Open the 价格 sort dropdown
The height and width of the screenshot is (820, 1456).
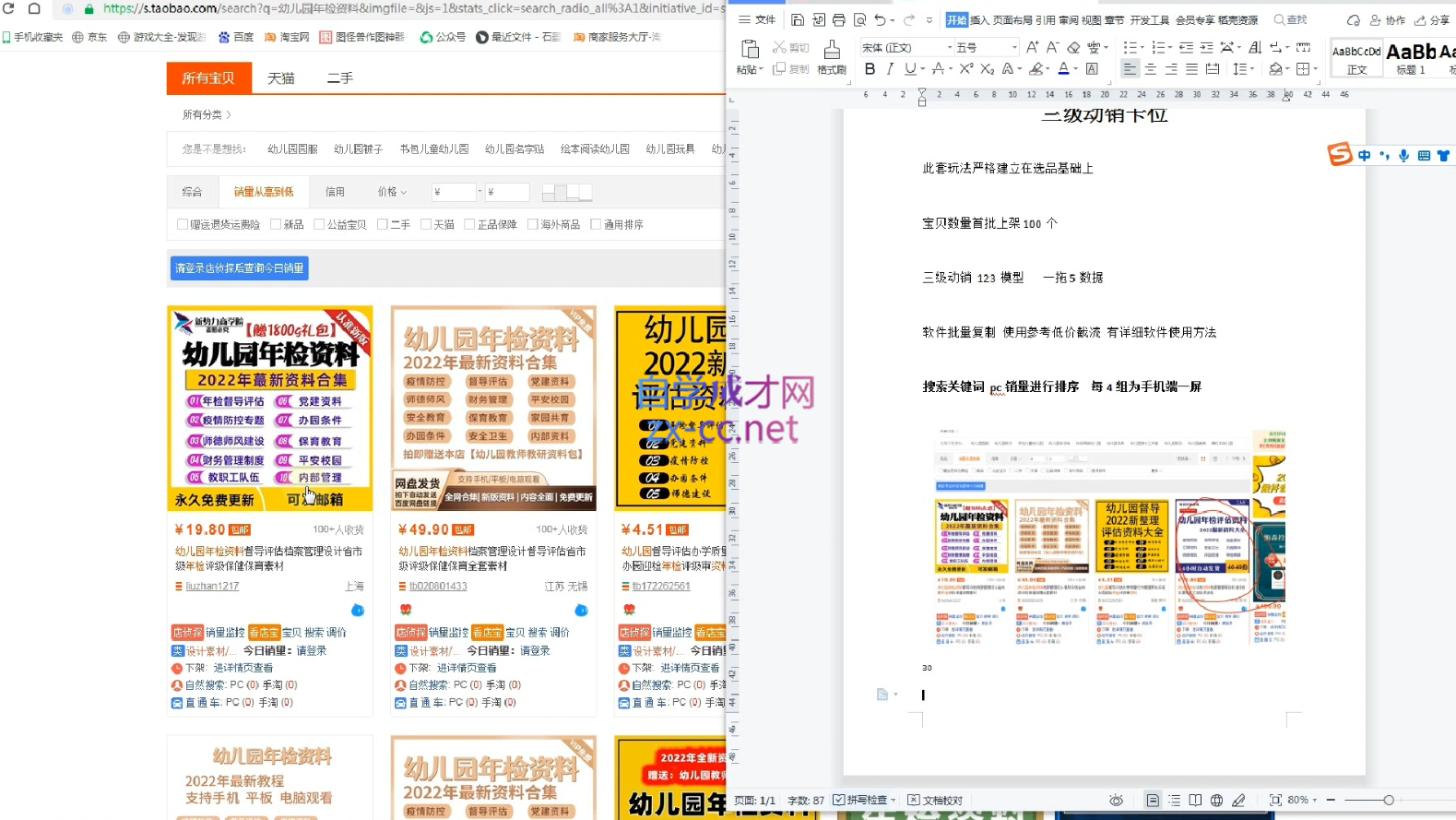click(391, 192)
